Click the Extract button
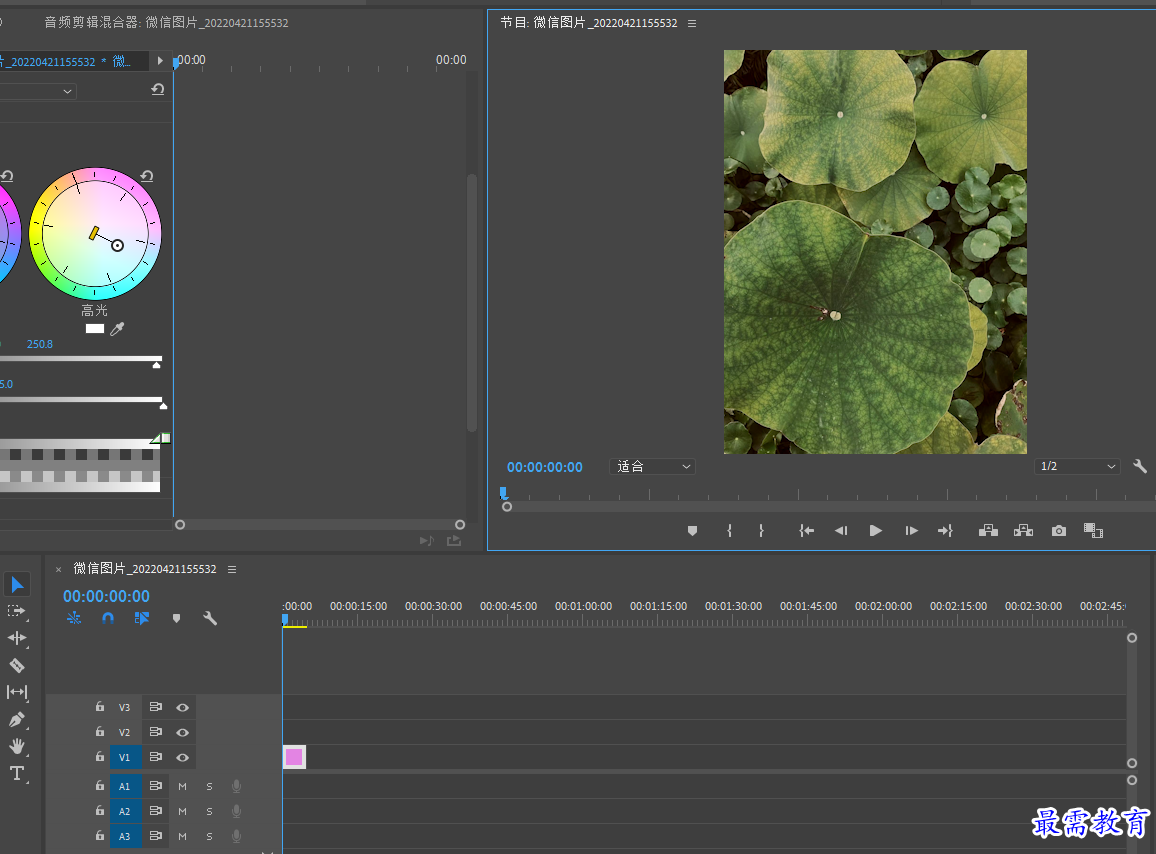This screenshot has height=854, width=1156. tap(1023, 530)
